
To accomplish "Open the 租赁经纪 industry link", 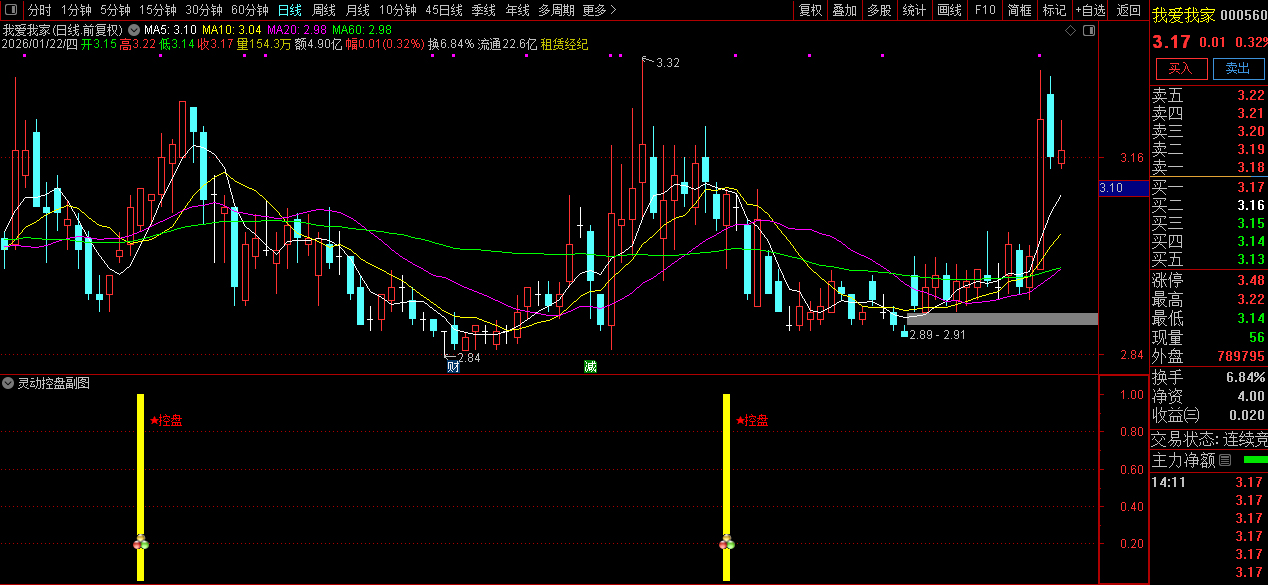I will 564,44.
